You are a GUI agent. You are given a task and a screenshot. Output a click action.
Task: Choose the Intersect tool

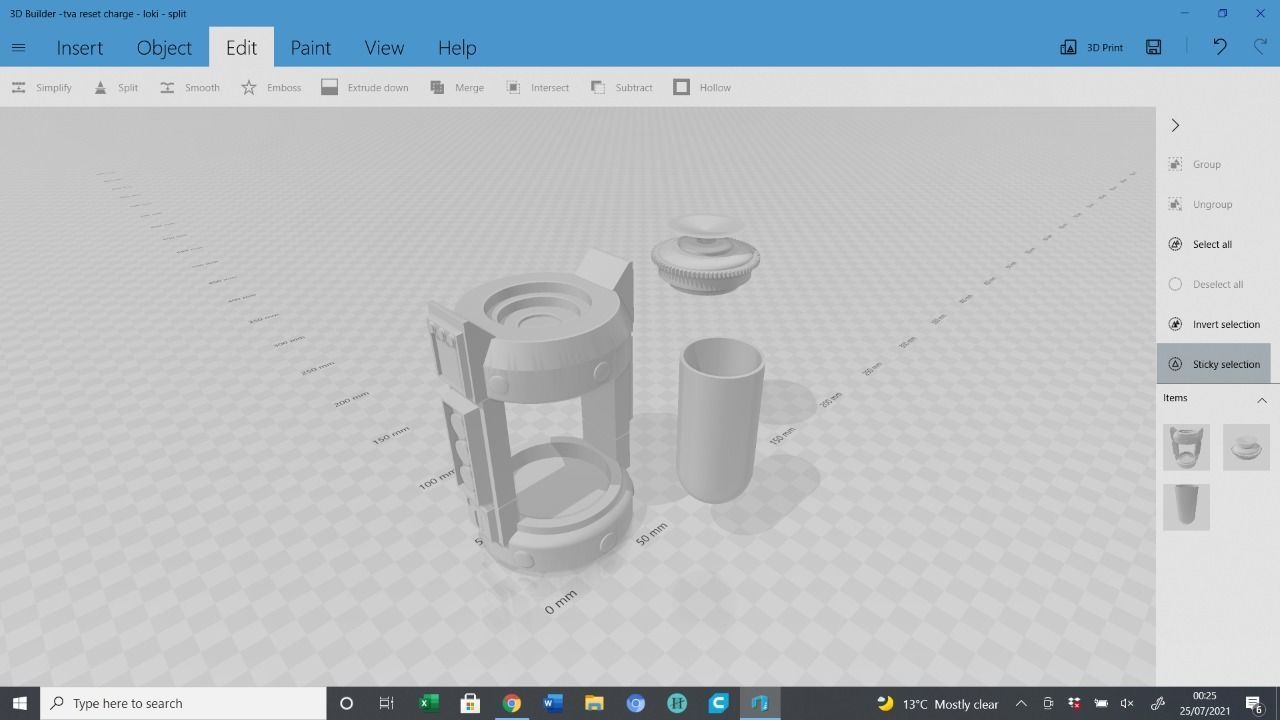[x=537, y=87]
